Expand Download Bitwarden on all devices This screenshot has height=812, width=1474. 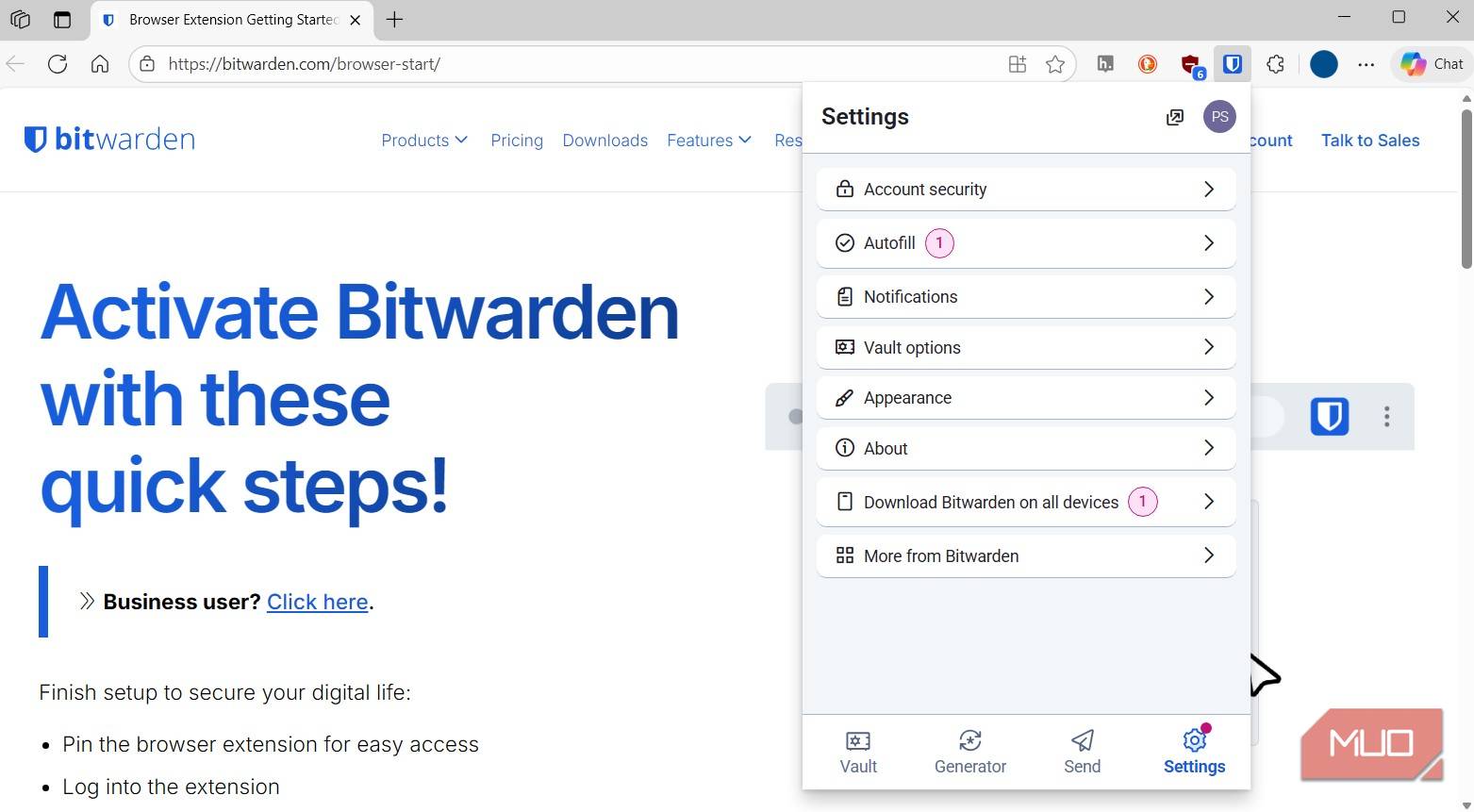(1026, 502)
